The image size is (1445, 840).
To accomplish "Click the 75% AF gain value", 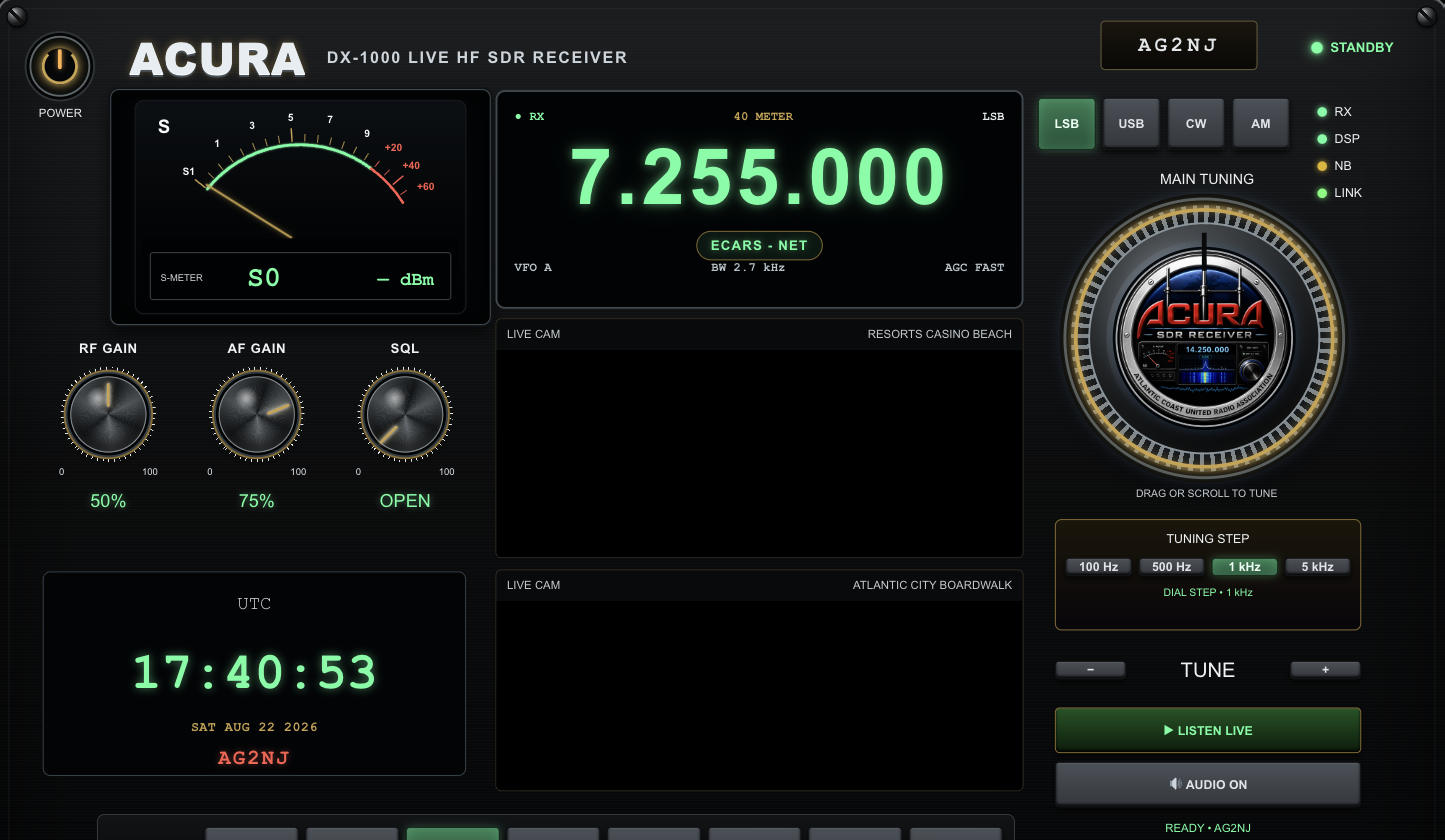I will tap(257, 501).
